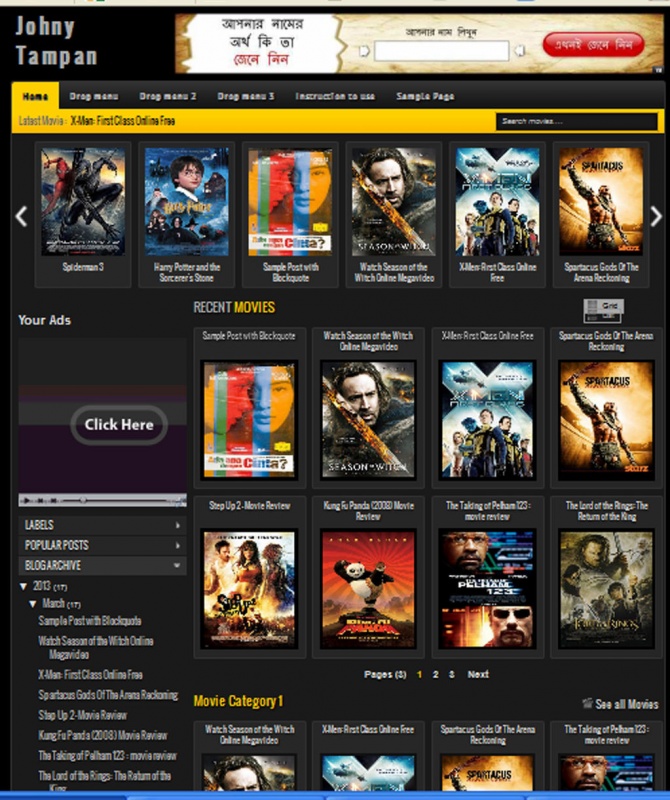Screen dimensions: 670x800
Task: Open Season of the Witch title in Movie Category 1
Action: (249, 734)
